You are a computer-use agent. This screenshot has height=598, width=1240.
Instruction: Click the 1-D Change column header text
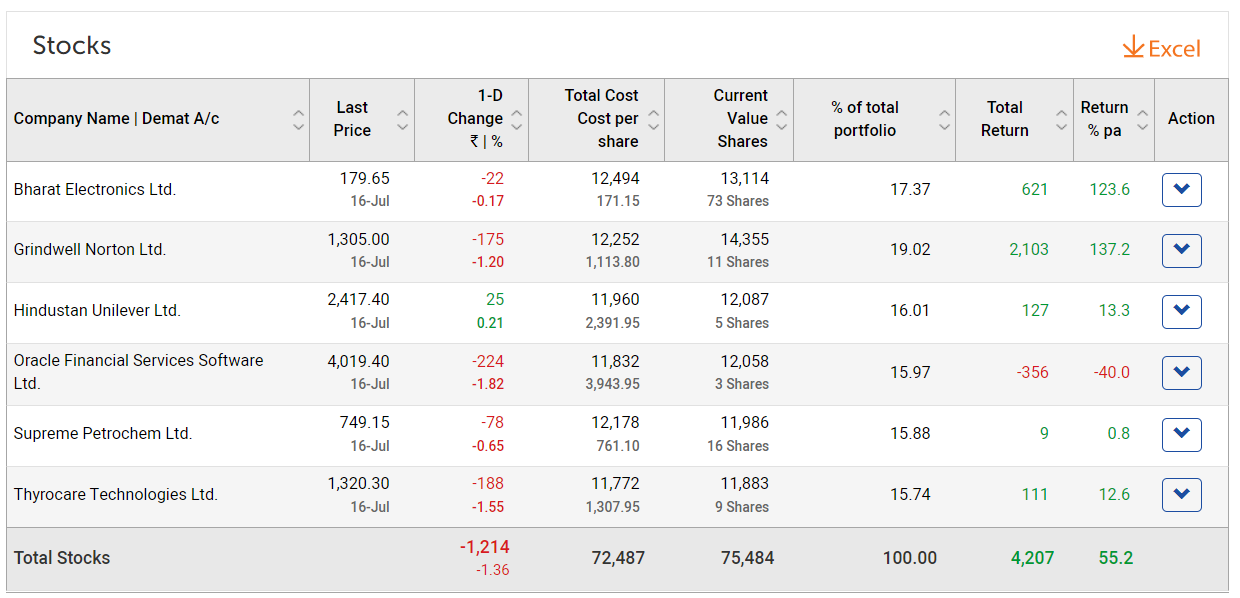[475, 119]
